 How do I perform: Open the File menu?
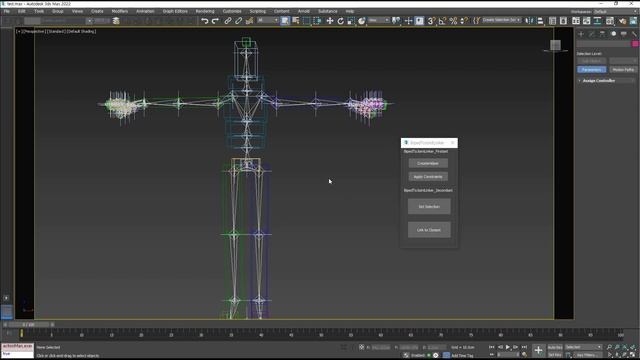[7, 11]
